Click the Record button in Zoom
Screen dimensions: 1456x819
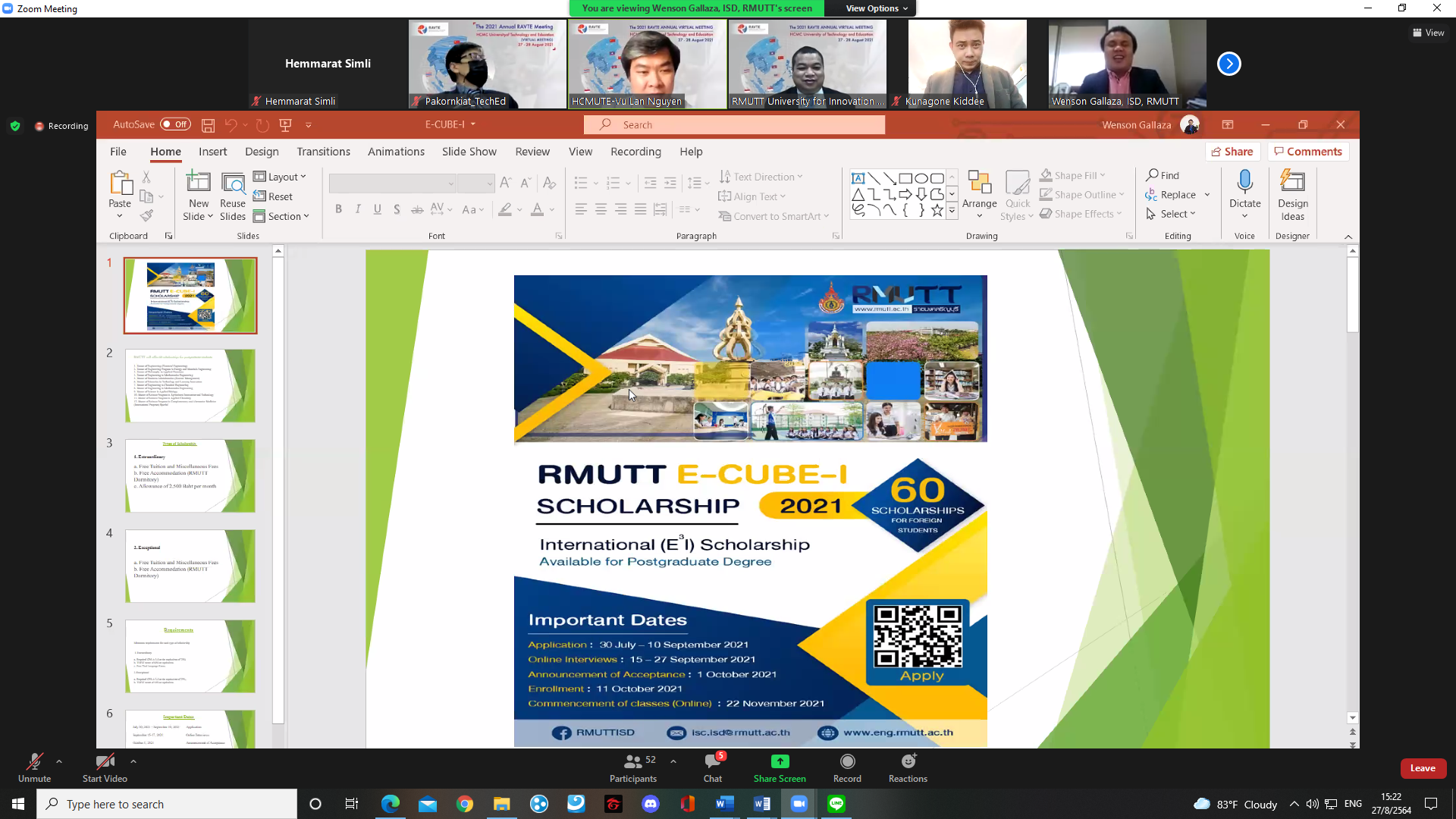tap(847, 767)
